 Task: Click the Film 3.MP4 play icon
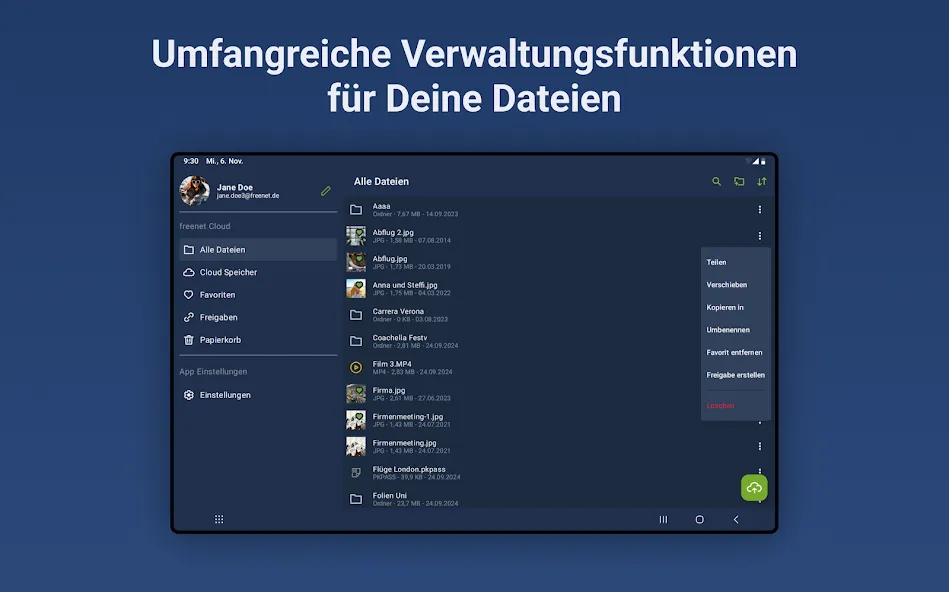pos(356,367)
